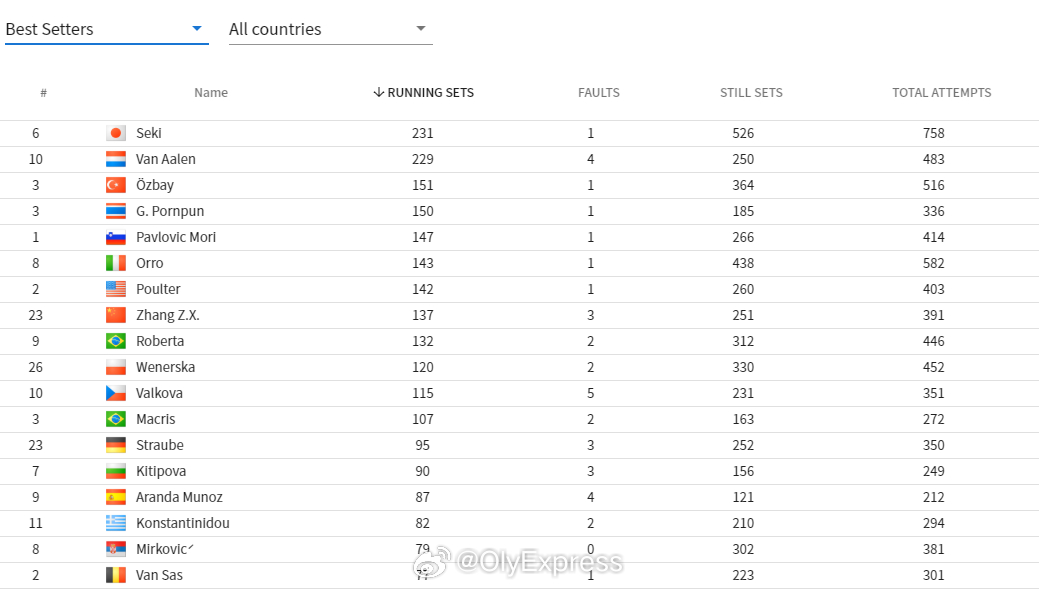Expand the All countries filter
Screen dimensions: 1039x589
point(331,29)
